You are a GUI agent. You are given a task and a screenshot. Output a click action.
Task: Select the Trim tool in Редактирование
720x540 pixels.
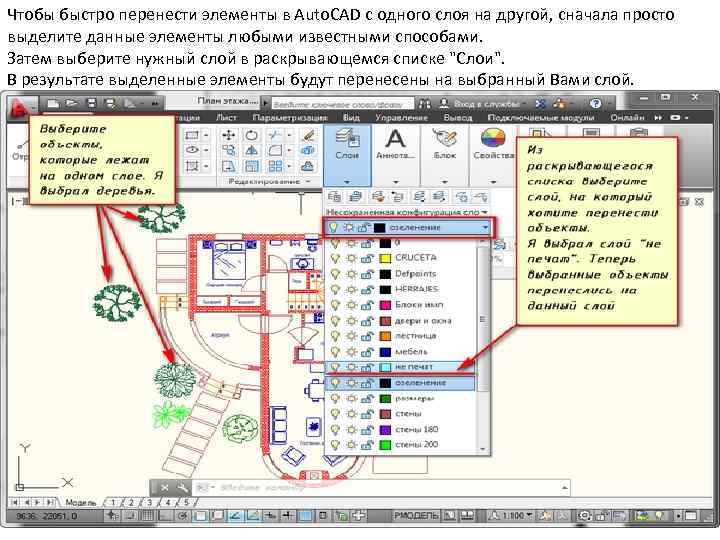(276, 135)
